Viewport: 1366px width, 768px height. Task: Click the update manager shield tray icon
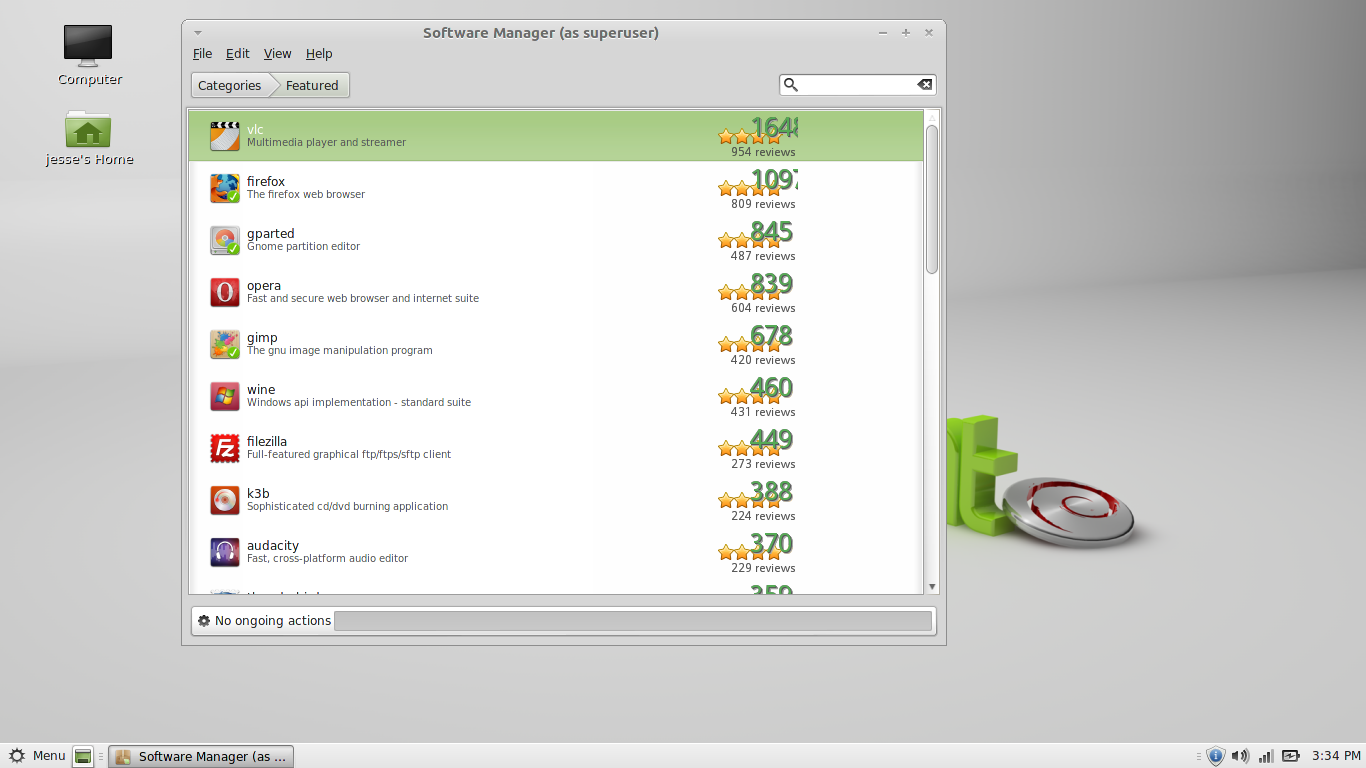click(1216, 756)
